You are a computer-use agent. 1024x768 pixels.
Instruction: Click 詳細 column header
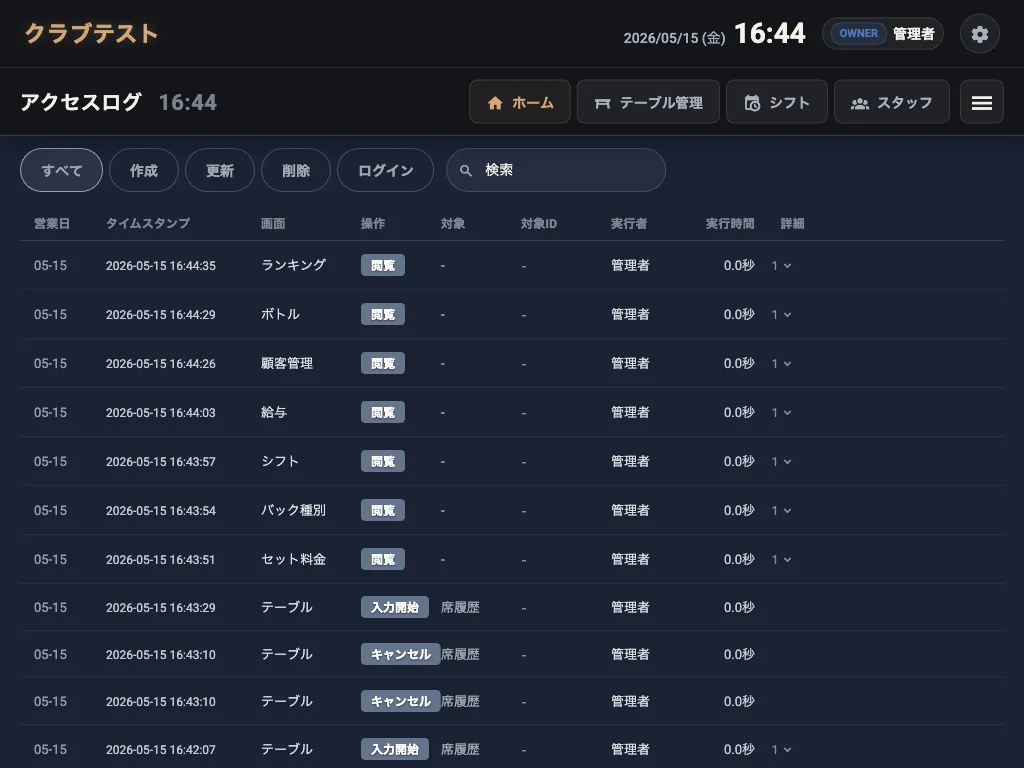click(x=792, y=223)
